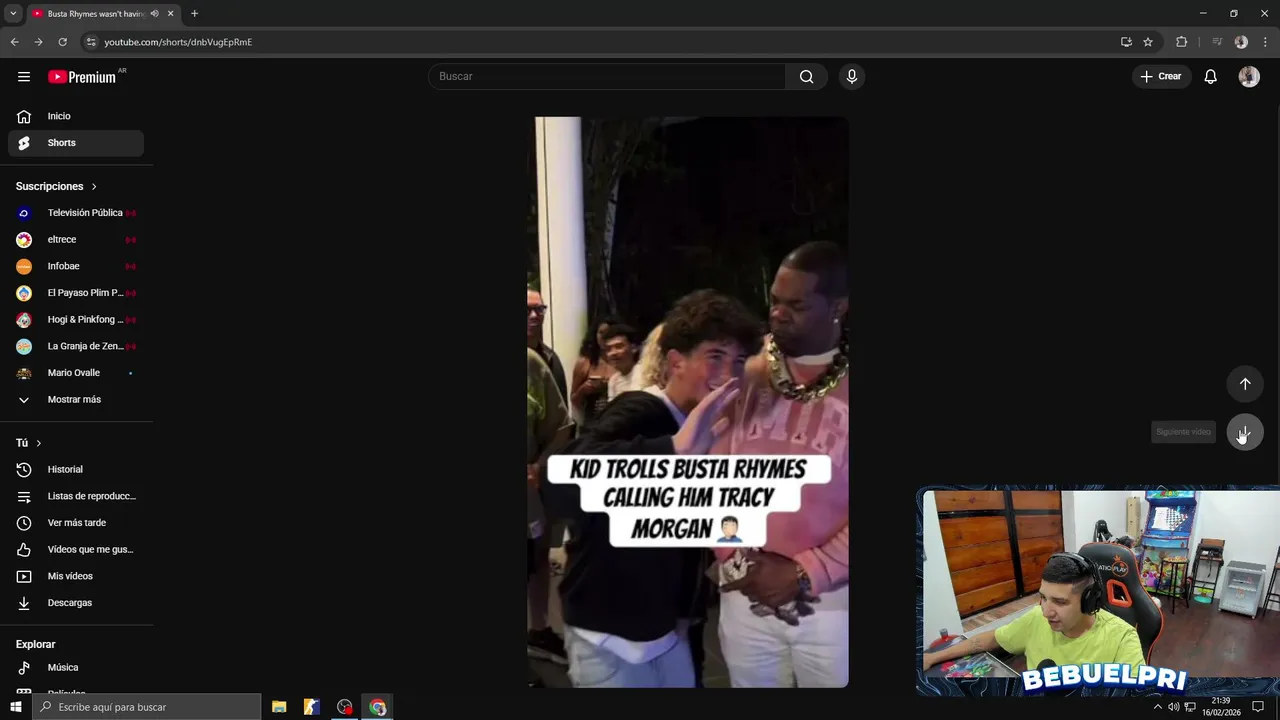This screenshot has width=1280, height=720.
Task: Open Videos que me gustan
Action: click(76, 549)
